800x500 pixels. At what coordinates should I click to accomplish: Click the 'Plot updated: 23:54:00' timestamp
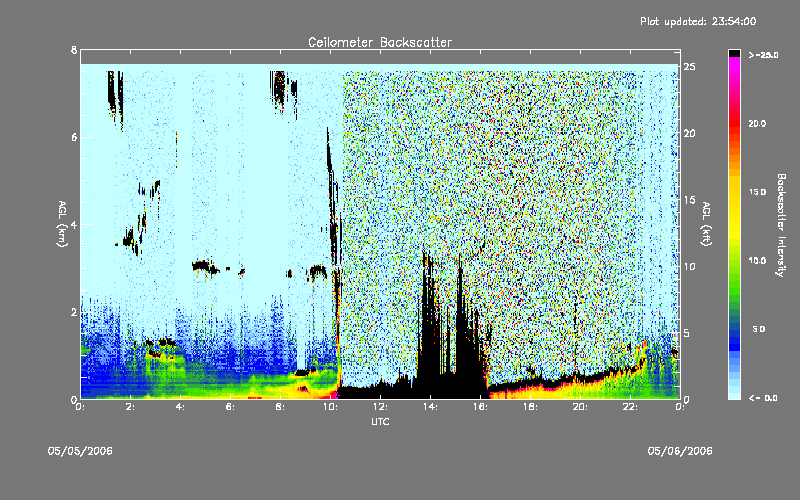[x=698, y=21]
